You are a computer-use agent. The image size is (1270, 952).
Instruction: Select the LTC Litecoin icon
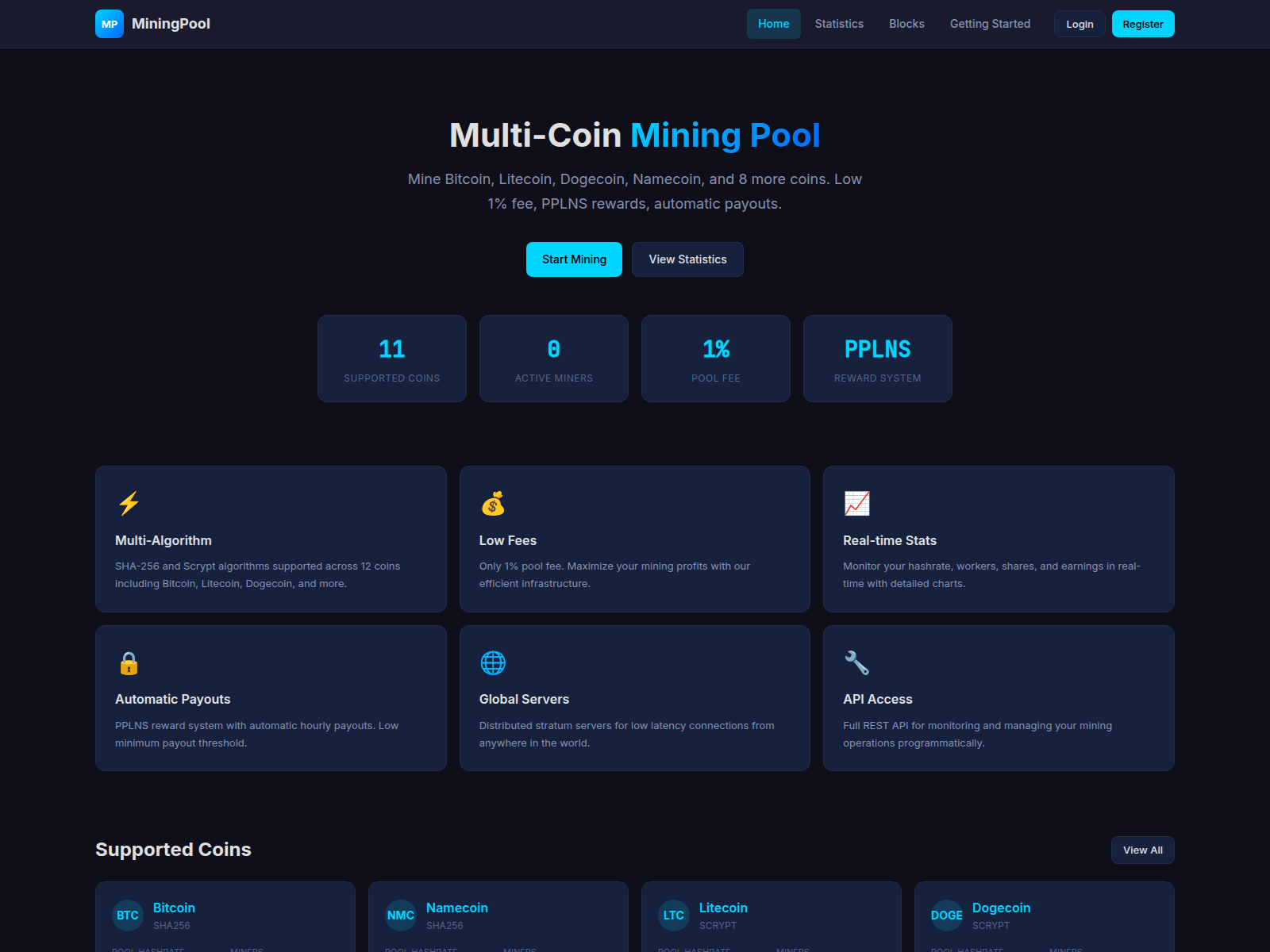(674, 916)
